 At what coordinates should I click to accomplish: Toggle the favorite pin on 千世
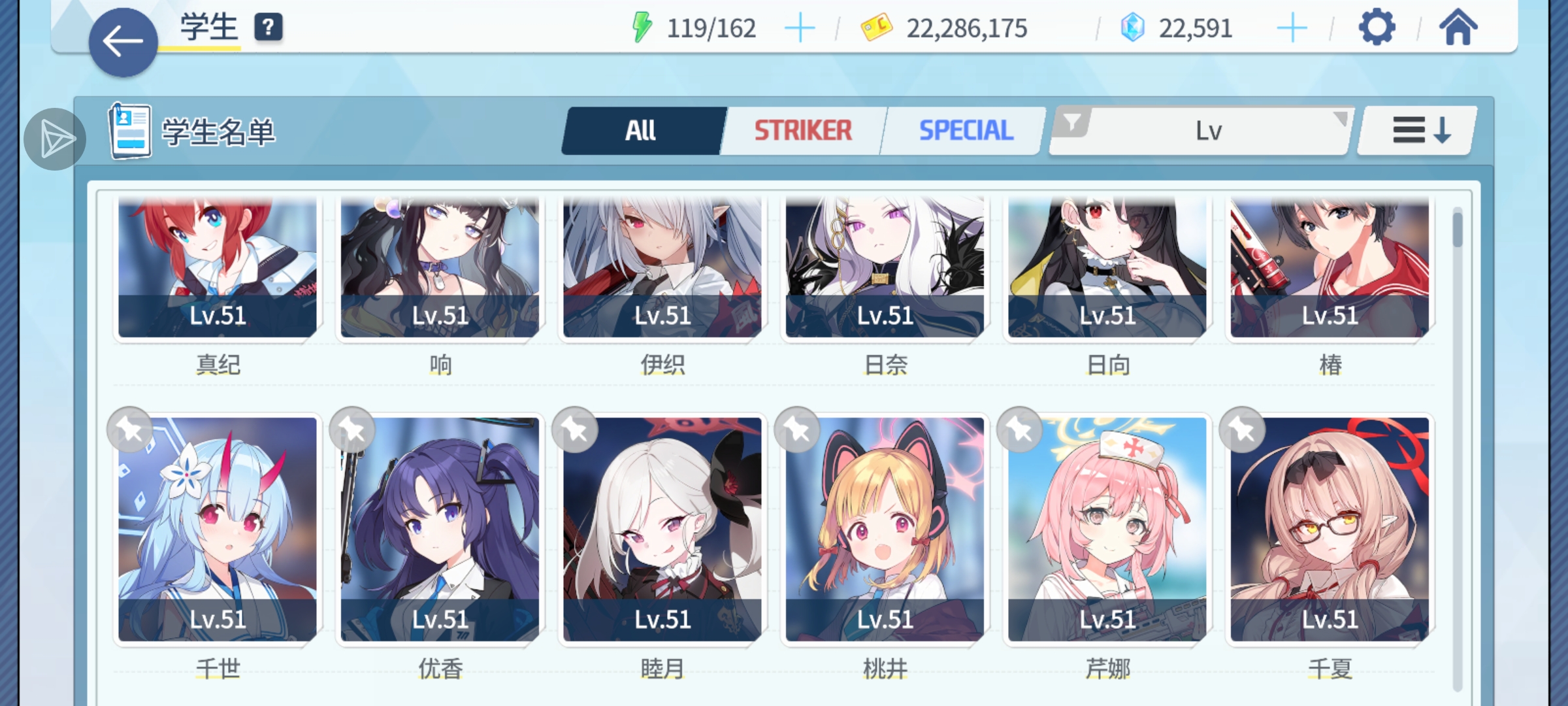coord(130,429)
